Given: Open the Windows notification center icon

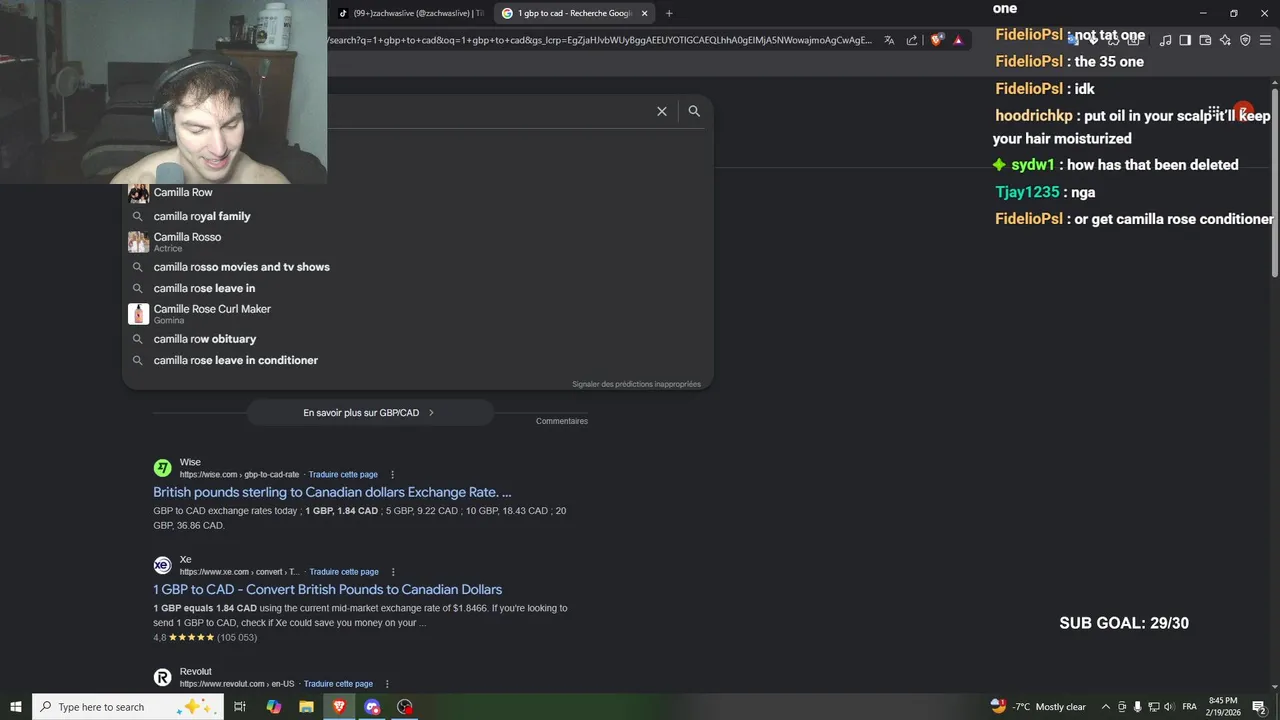Looking at the screenshot, I should click(x=1259, y=707).
